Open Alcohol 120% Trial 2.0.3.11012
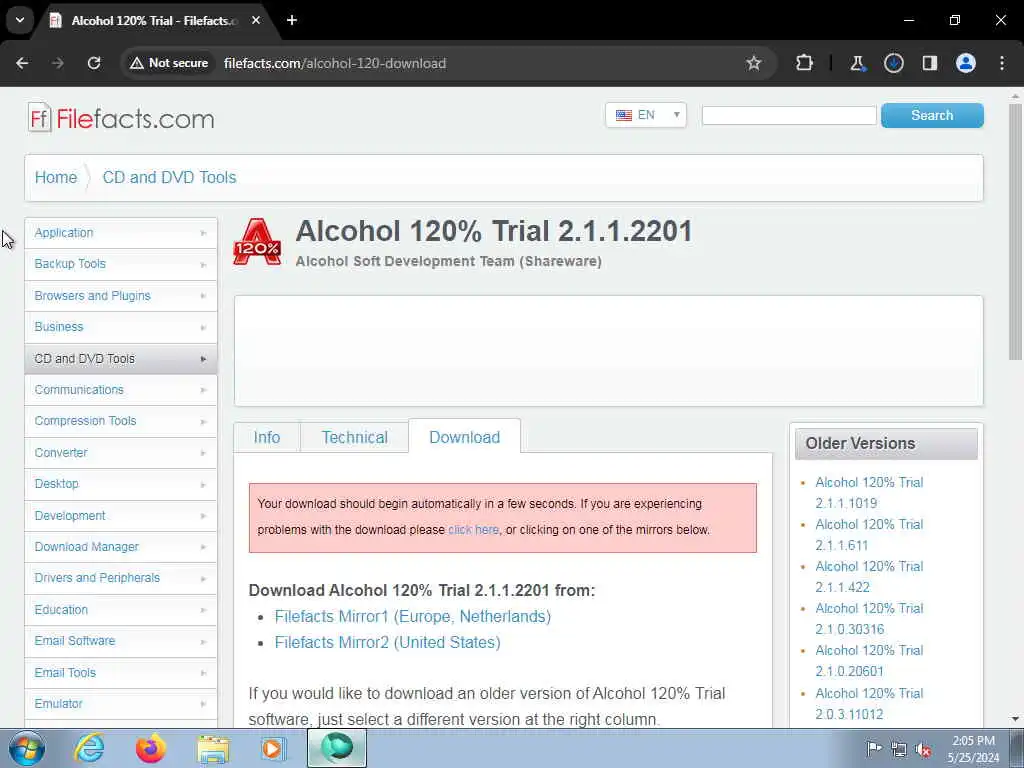 [x=869, y=703]
